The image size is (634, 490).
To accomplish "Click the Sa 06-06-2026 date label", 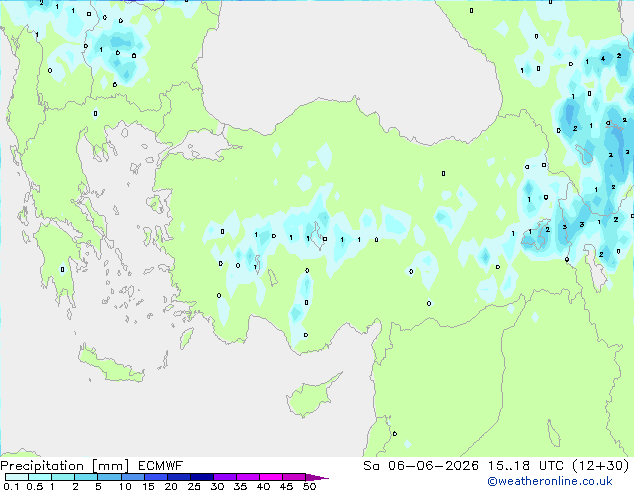I will click(421, 466).
